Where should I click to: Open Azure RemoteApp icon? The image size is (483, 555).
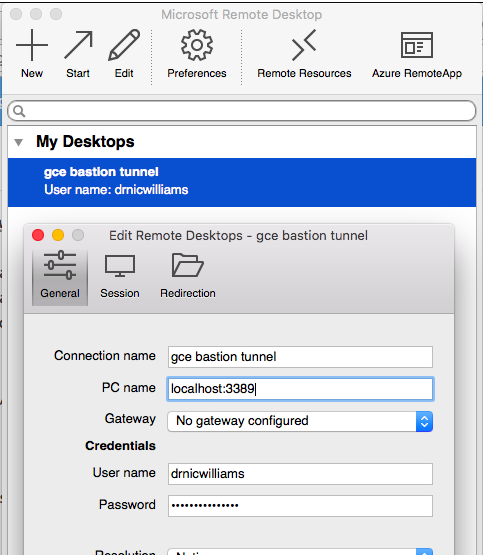pos(416,45)
